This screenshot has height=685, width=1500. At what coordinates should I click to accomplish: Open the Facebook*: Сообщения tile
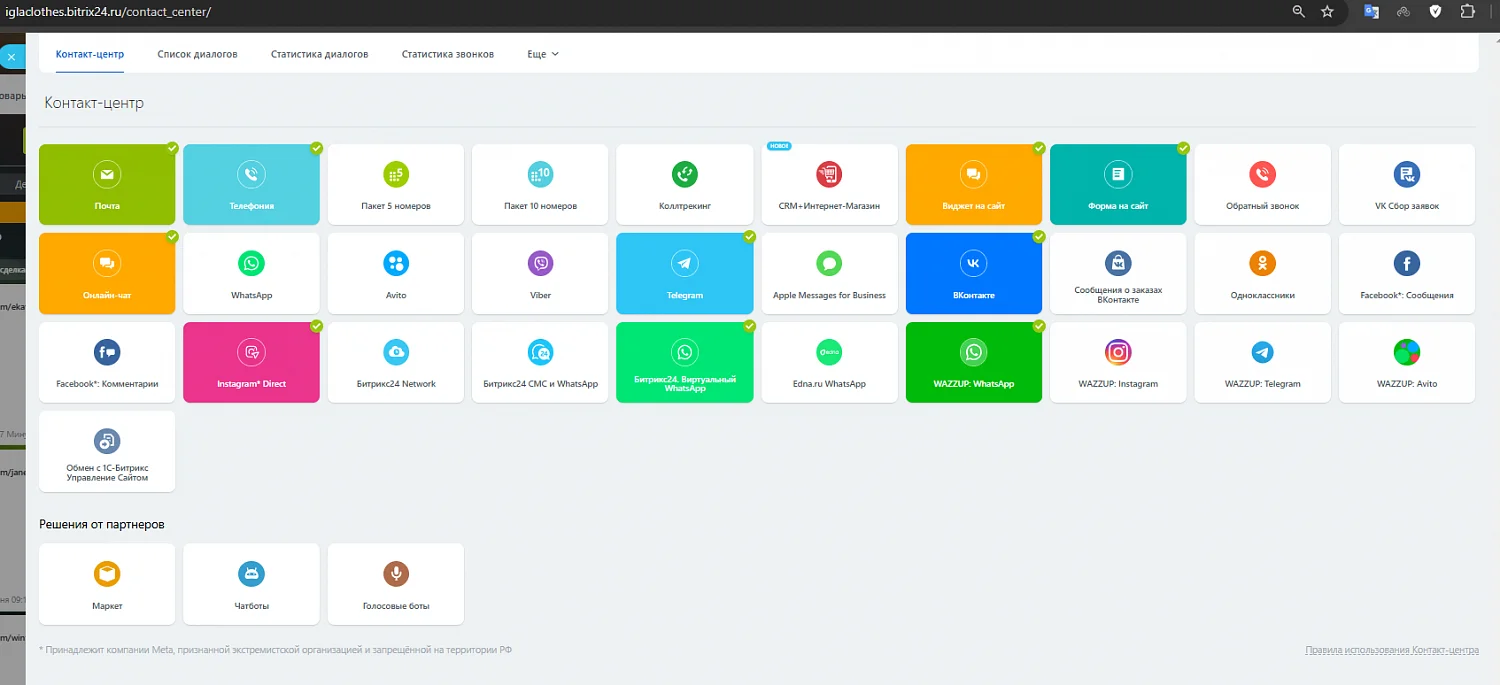[1407, 274]
